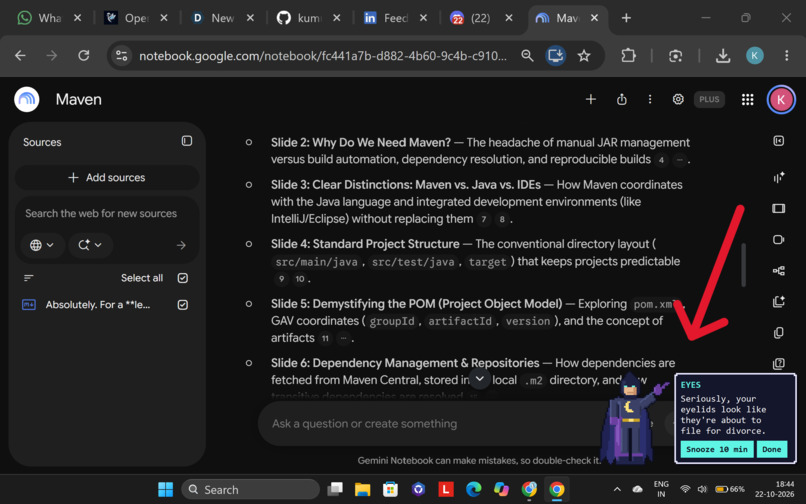Screen dimensions: 806x504
Task: Switch to the LinkedIn Feed tab
Action: (x=395, y=18)
